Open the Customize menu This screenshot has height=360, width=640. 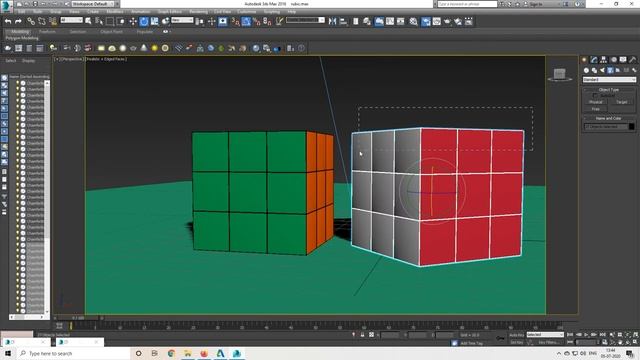[247, 12]
